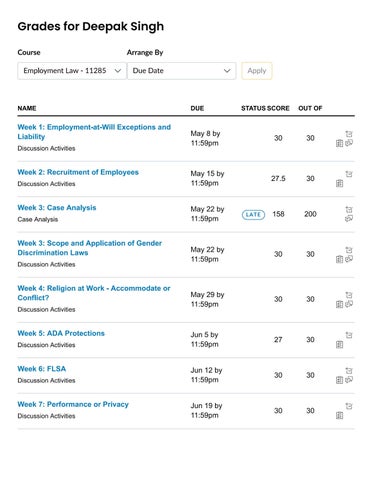Viewport: 371px width, 480px height.
Task: View comments icon for Gender Discrimination Laws row
Action: click(x=349, y=259)
